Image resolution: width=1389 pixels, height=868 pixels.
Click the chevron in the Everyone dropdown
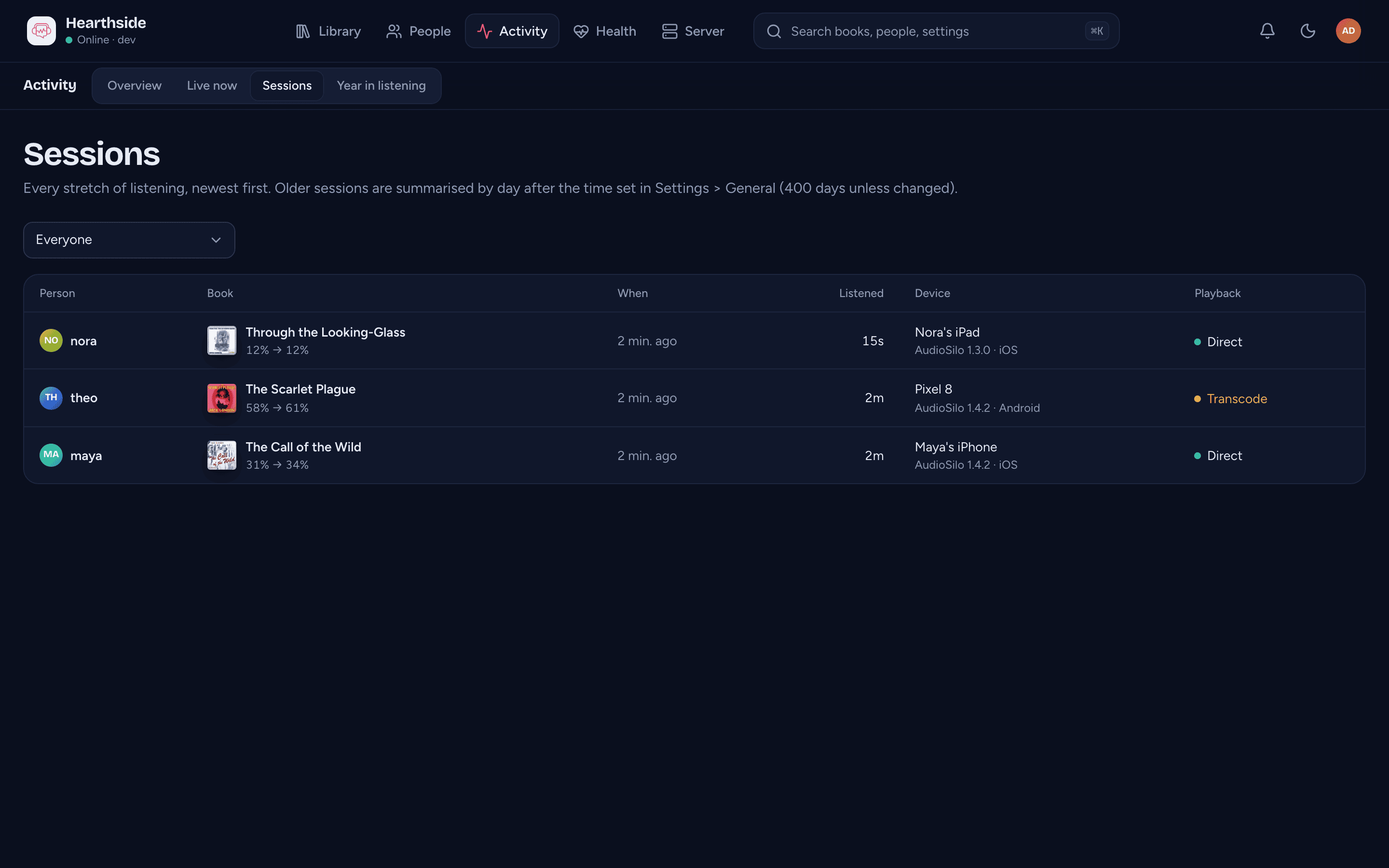click(x=216, y=240)
